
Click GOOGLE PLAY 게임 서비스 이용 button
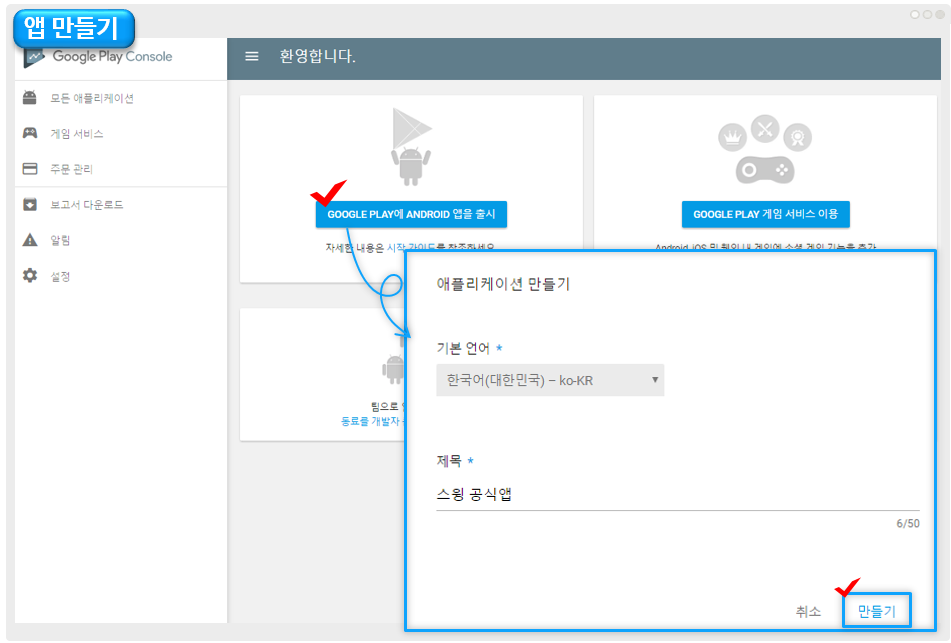point(765,214)
